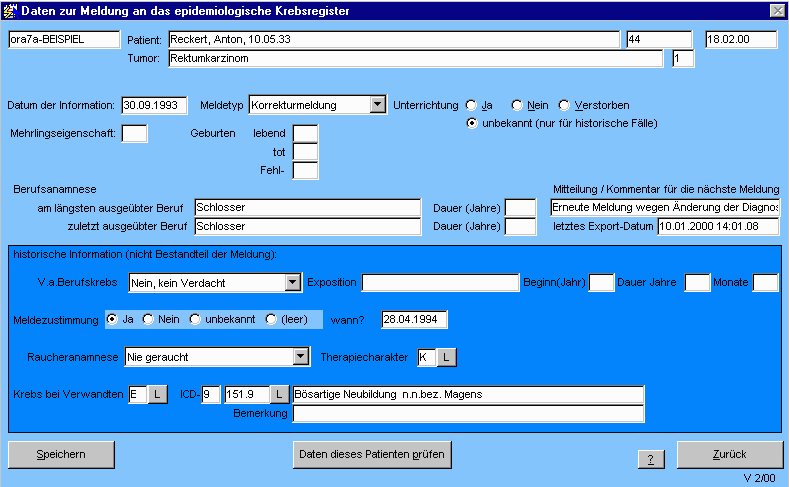Choose 'unbekannt' for Meldezustimmung

pos(195,320)
